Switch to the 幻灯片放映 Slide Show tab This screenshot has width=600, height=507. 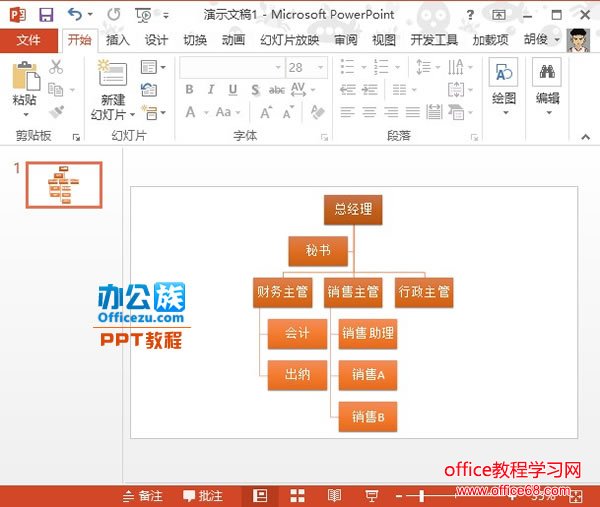pyautogui.click(x=290, y=40)
